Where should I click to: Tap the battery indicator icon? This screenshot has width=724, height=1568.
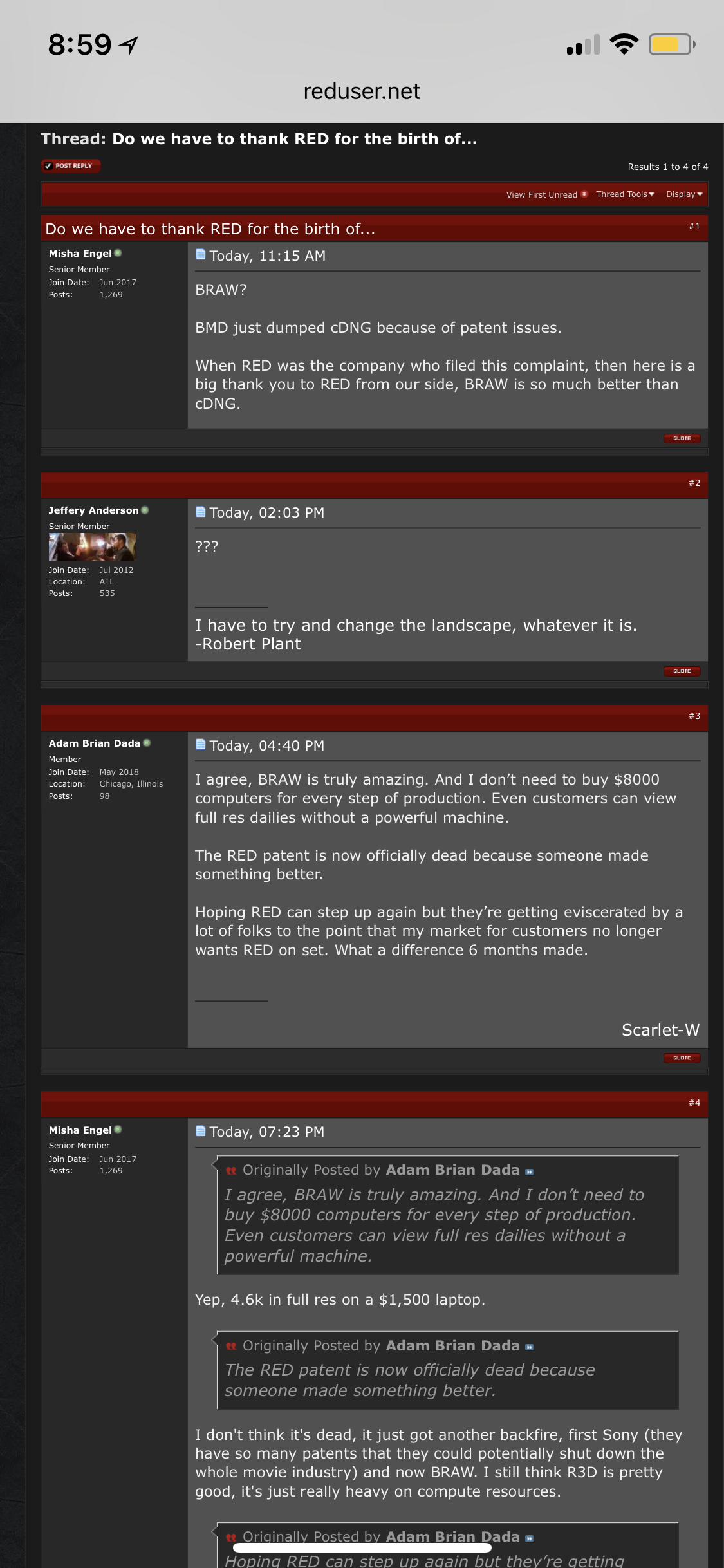672,44
